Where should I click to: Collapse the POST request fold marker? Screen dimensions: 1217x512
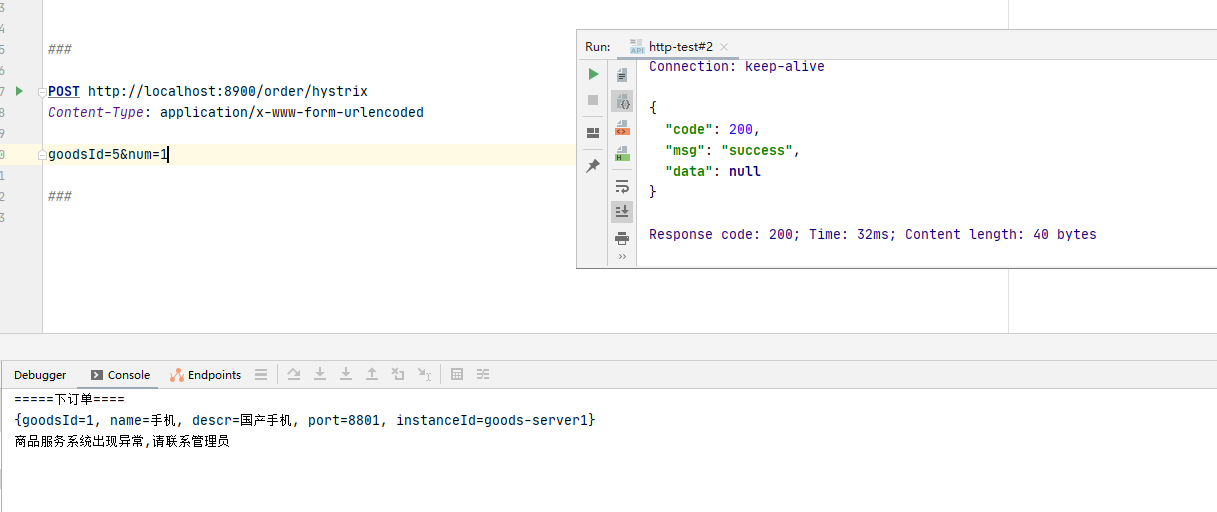point(42,92)
